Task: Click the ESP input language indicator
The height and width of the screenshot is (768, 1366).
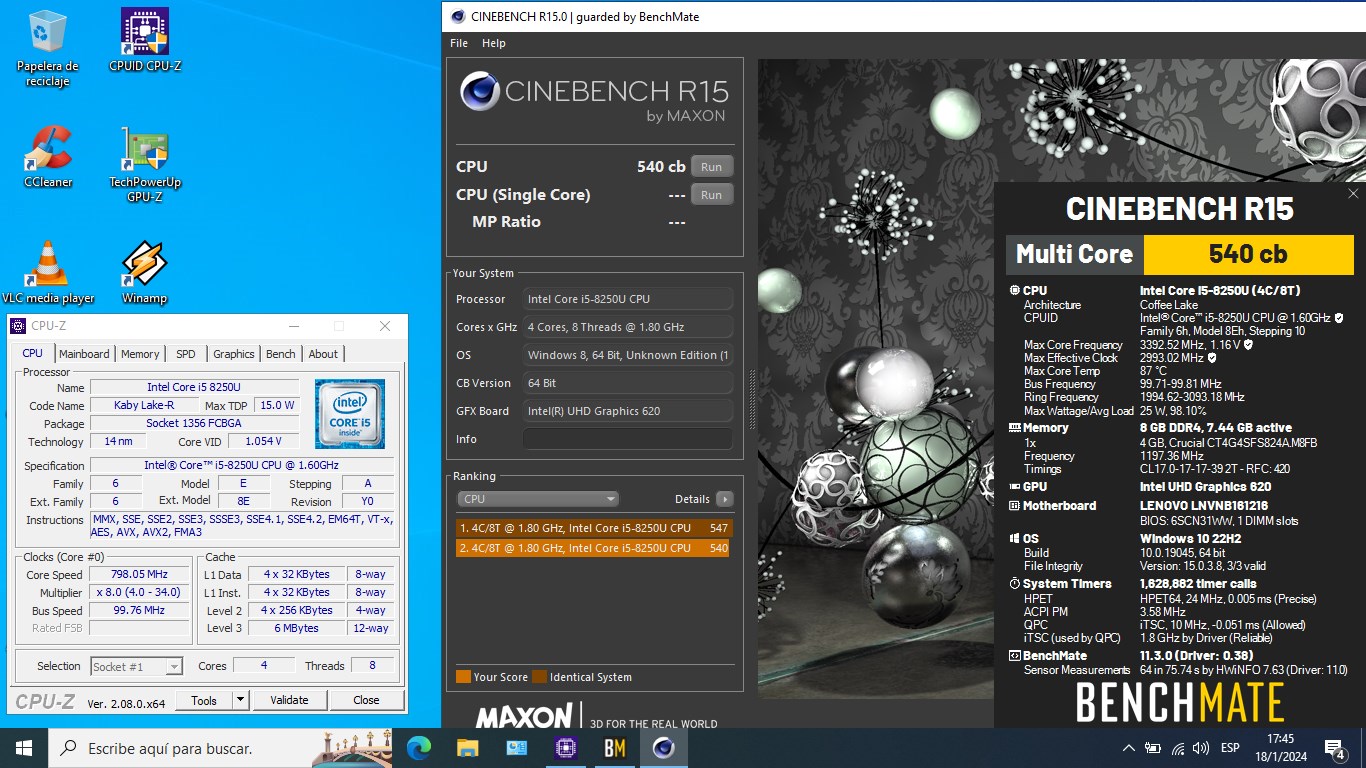Action: coord(1231,748)
